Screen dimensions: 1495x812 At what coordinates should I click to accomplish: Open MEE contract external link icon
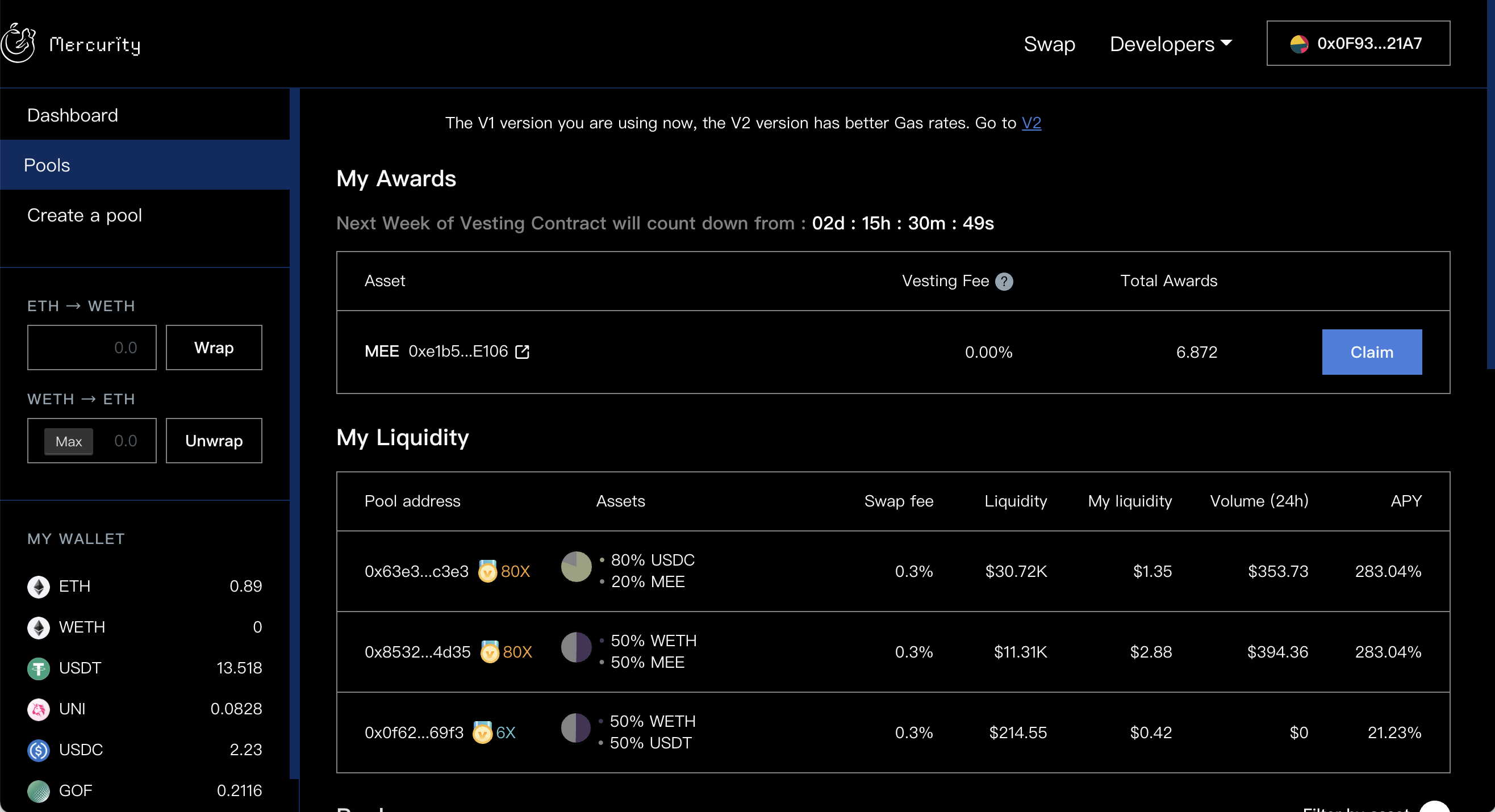coord(522,352)
